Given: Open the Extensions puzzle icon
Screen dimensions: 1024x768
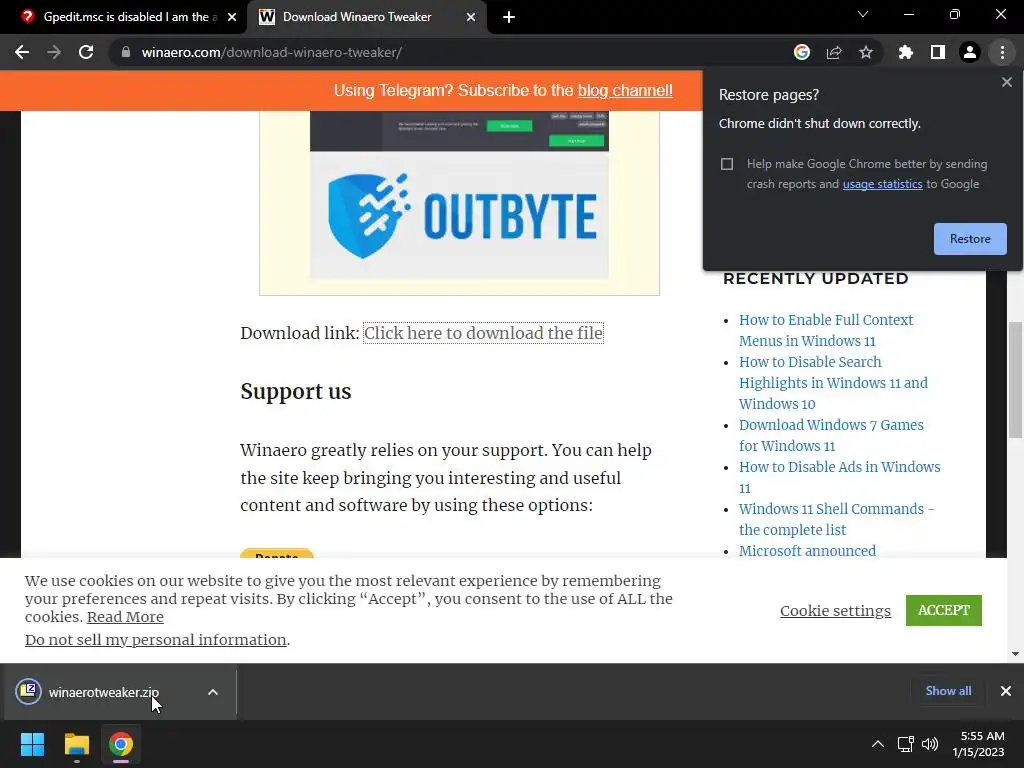Looking at the screenshot, I should tap(906, 52).
